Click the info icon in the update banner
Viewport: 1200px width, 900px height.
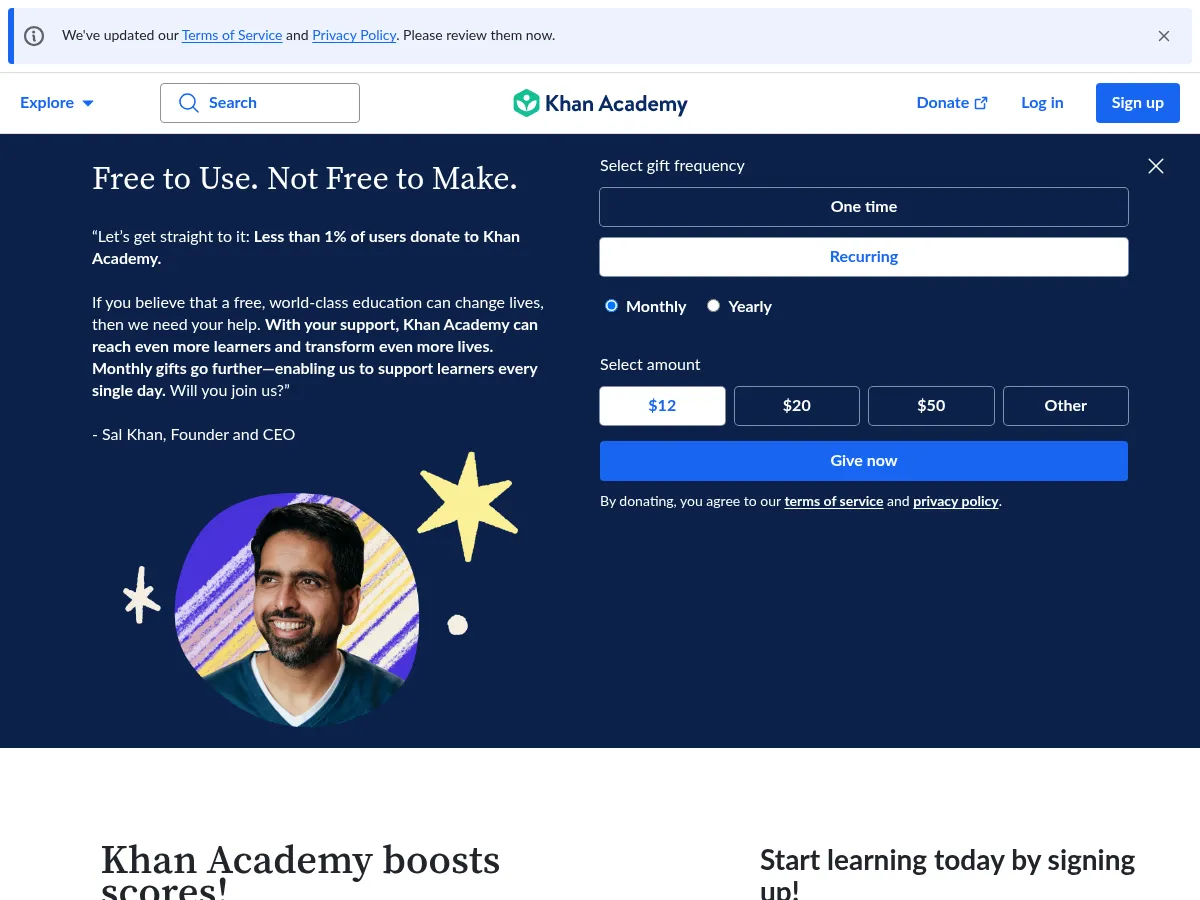tap(33, 35)
